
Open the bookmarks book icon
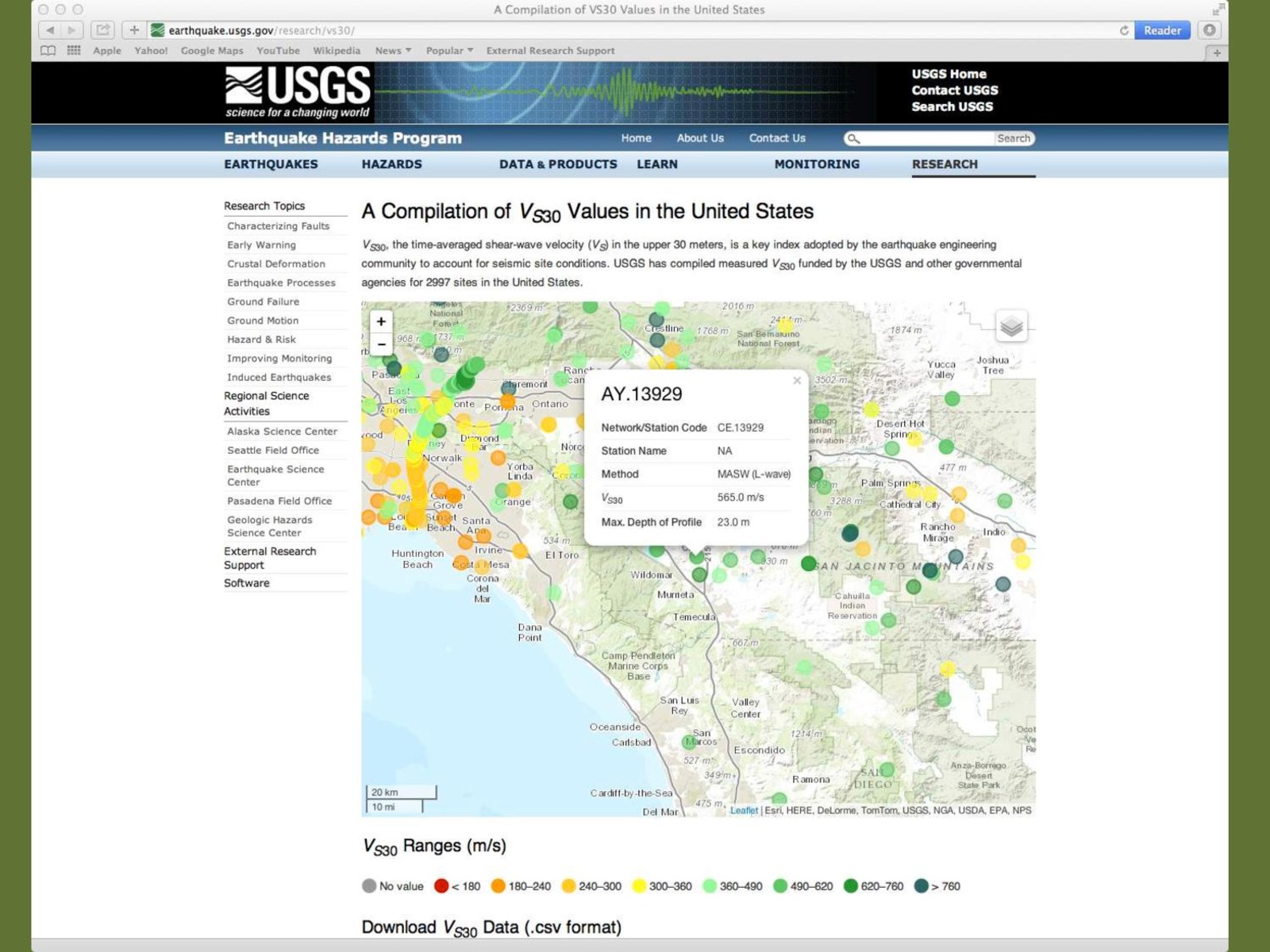click(48, 50)
